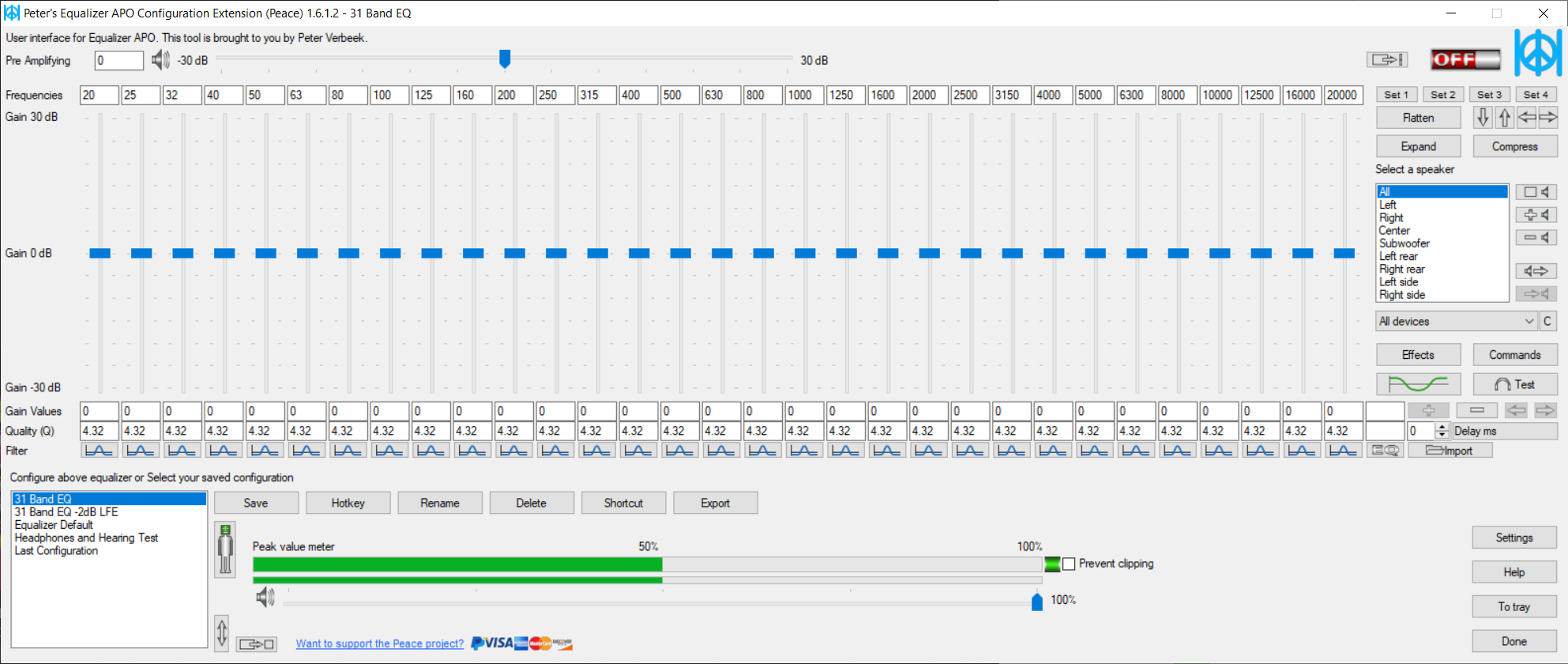Click the 1000 Hz gain slider handle
Image resolution: width=1568 pixels, height=664 pixels.
[805, 253]
